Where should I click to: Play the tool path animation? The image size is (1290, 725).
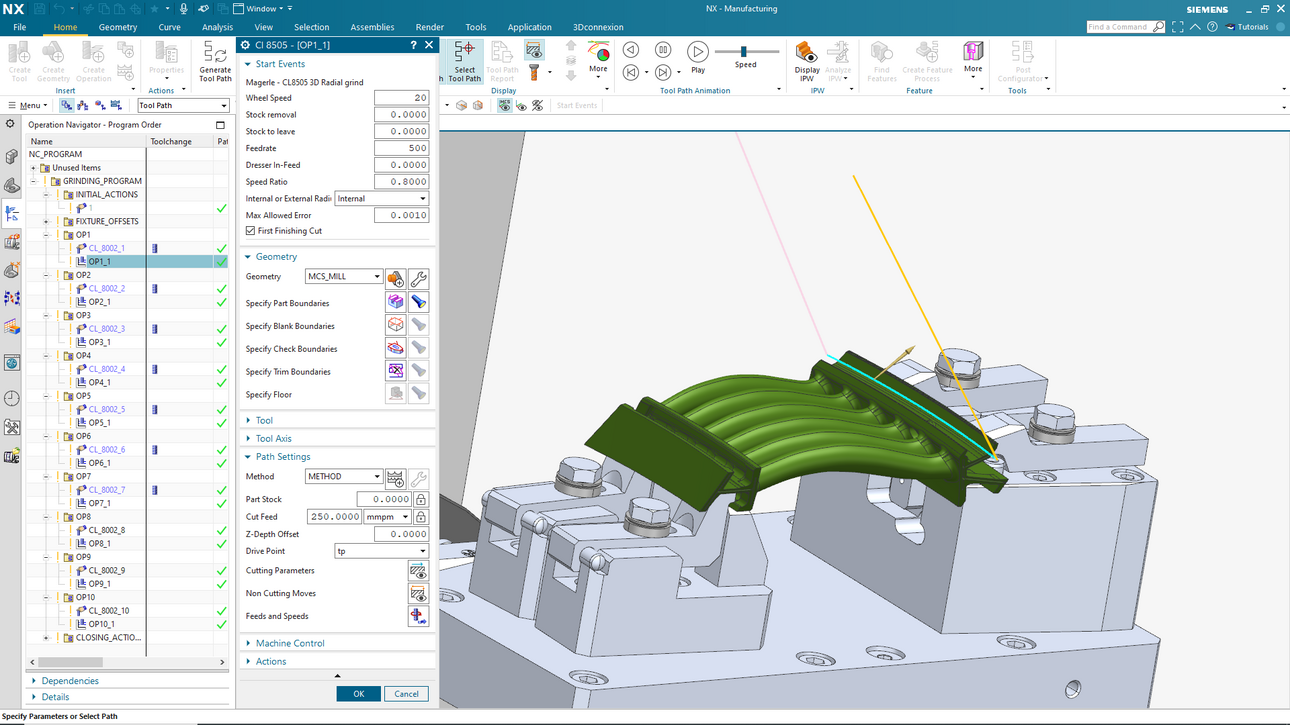point(698,52)
